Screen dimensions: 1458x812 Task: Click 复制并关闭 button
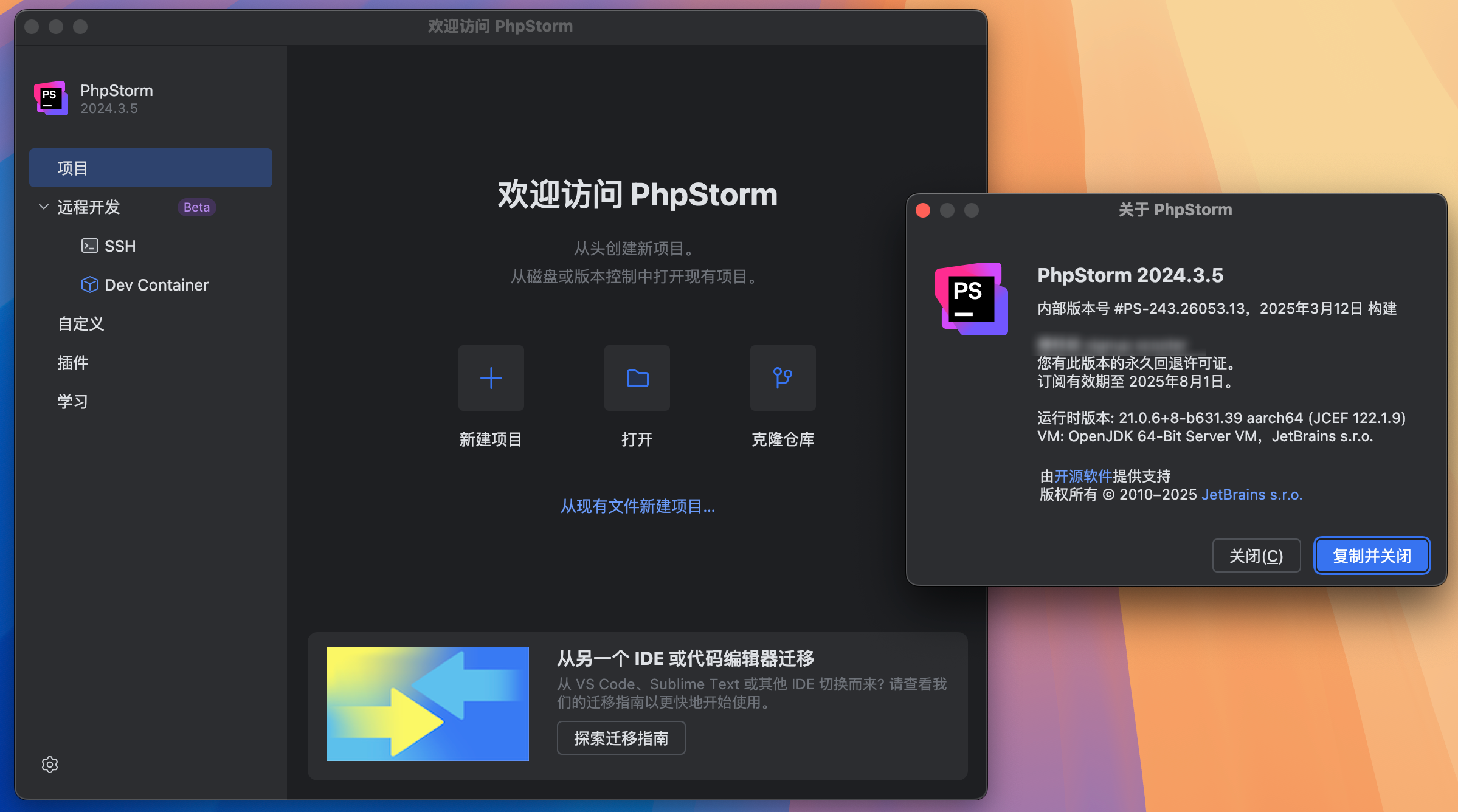click(x=1372, y=556)
